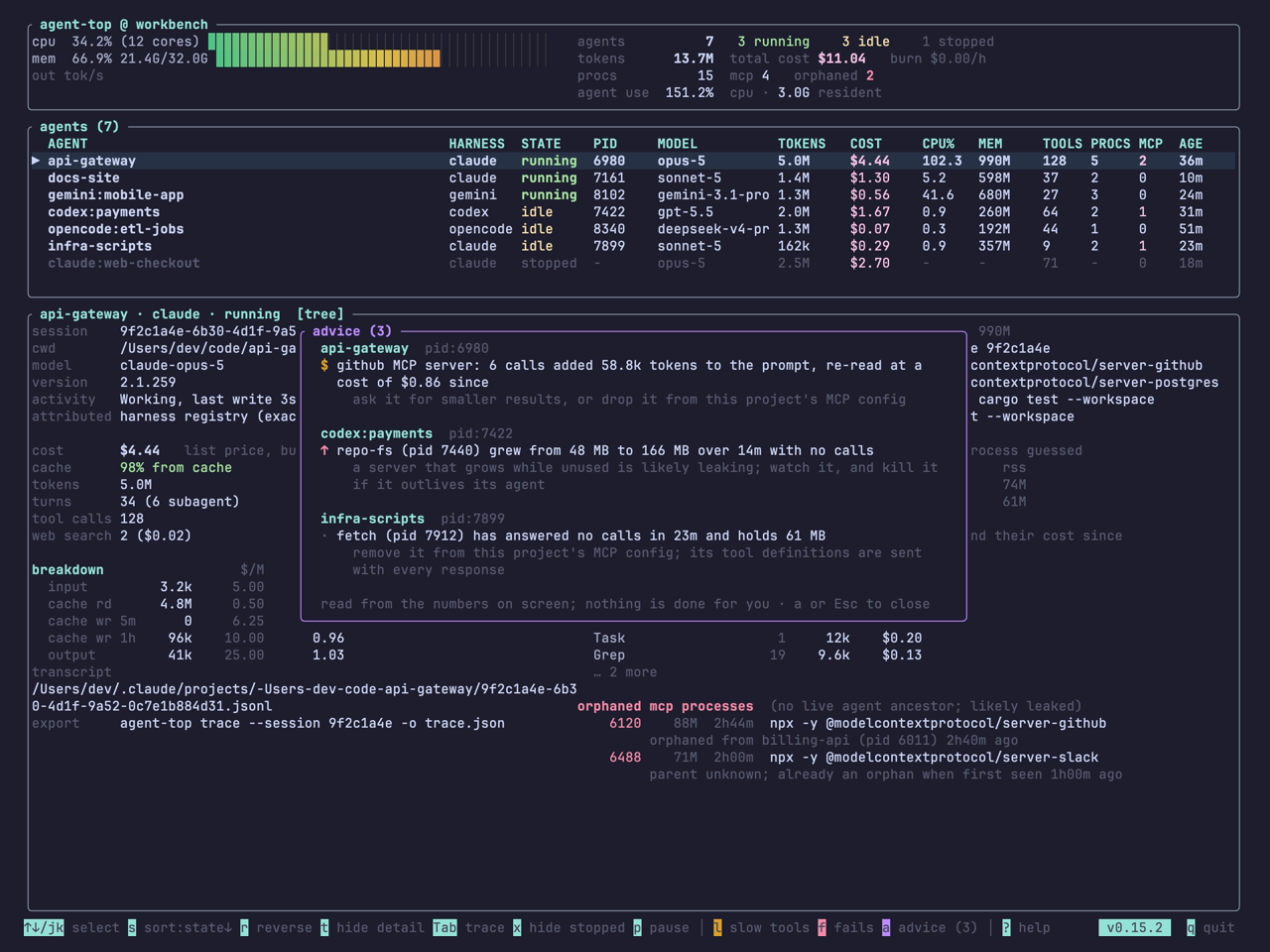The image size is (1270, 952).
Task: Click the codex:payments heading in advice popup
Action: (376, 433)
